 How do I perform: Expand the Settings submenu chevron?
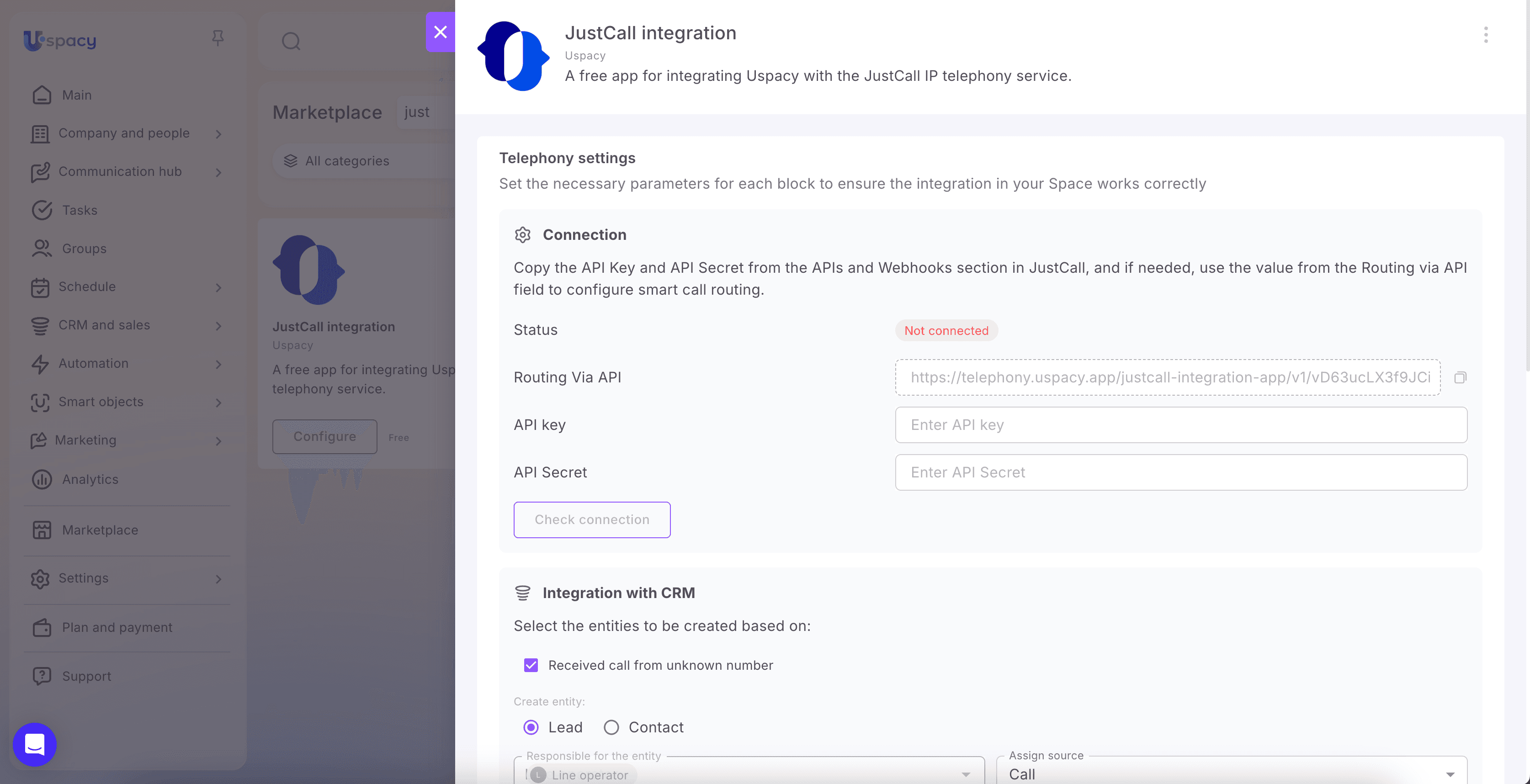click(x=218, y=579)
